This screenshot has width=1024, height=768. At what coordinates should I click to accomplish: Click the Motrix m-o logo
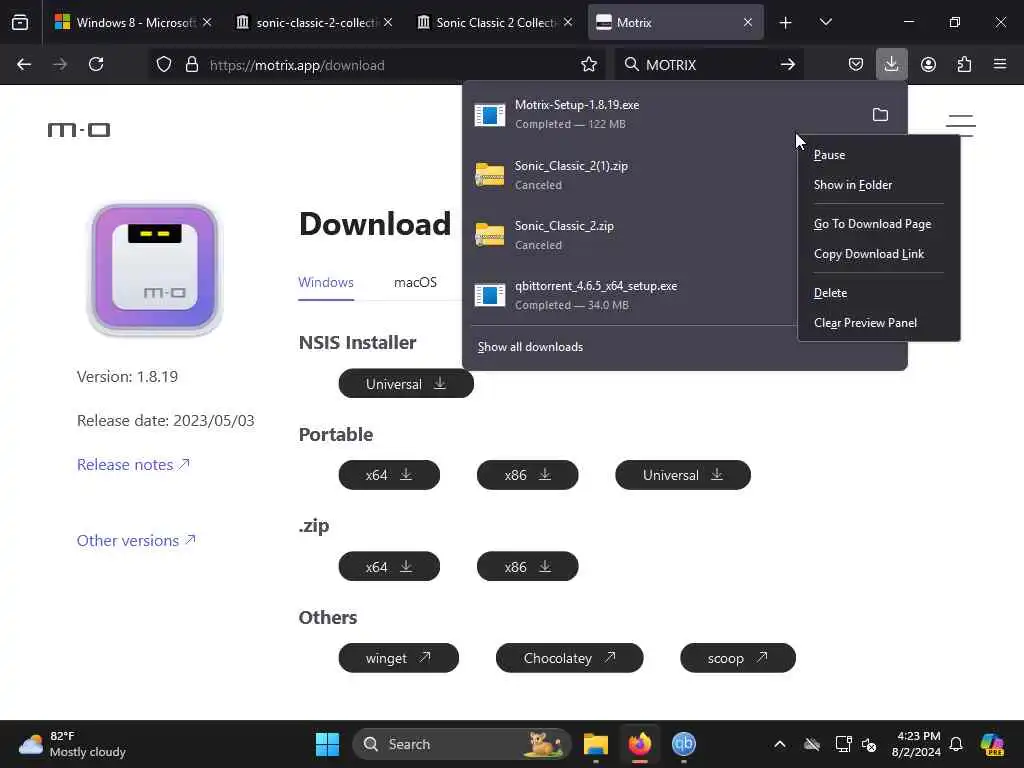[x=79, y=130]
